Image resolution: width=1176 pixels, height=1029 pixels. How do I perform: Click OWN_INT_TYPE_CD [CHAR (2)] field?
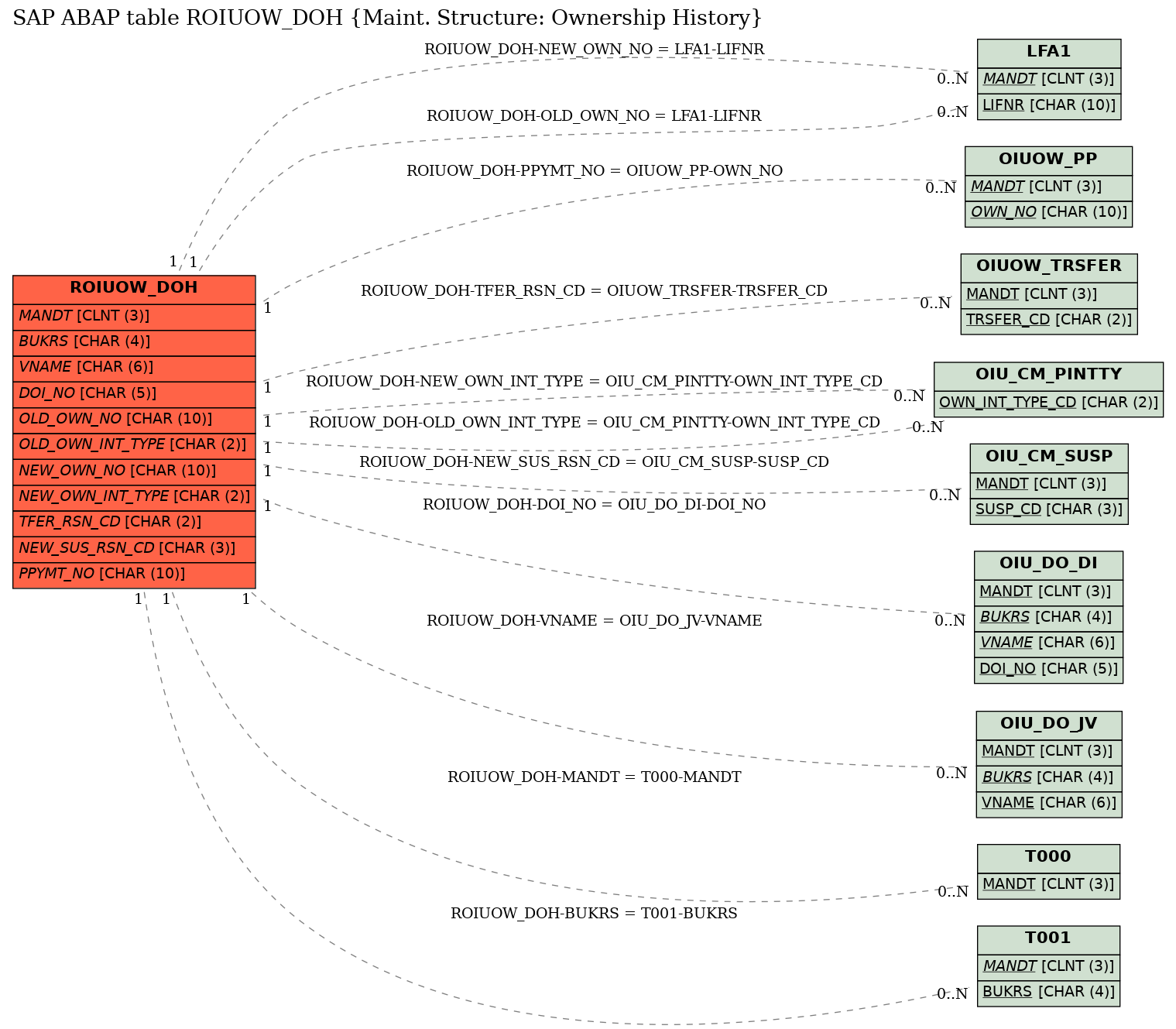(x=1048, y=403)
